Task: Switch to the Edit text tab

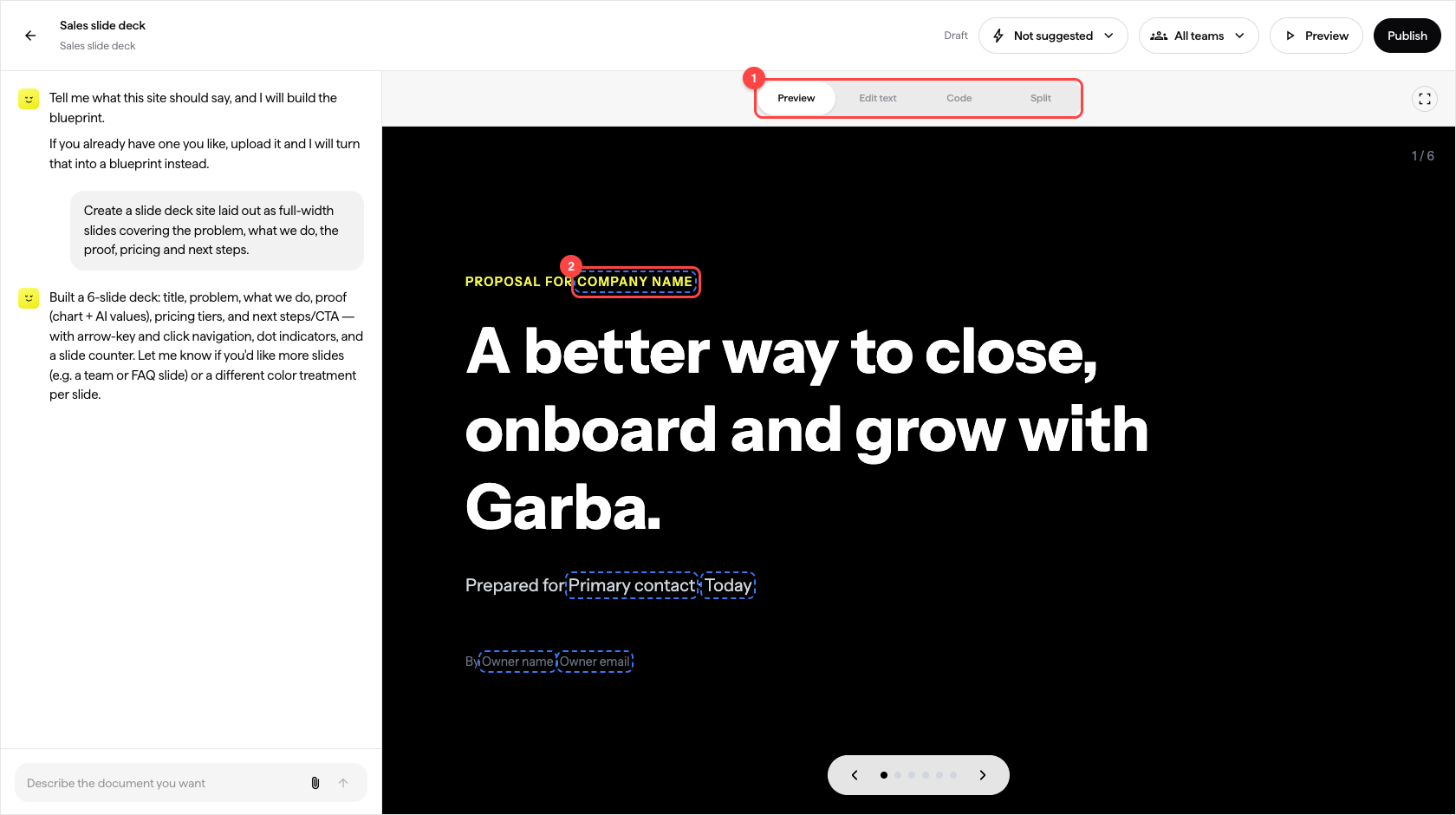Action: 878,98
